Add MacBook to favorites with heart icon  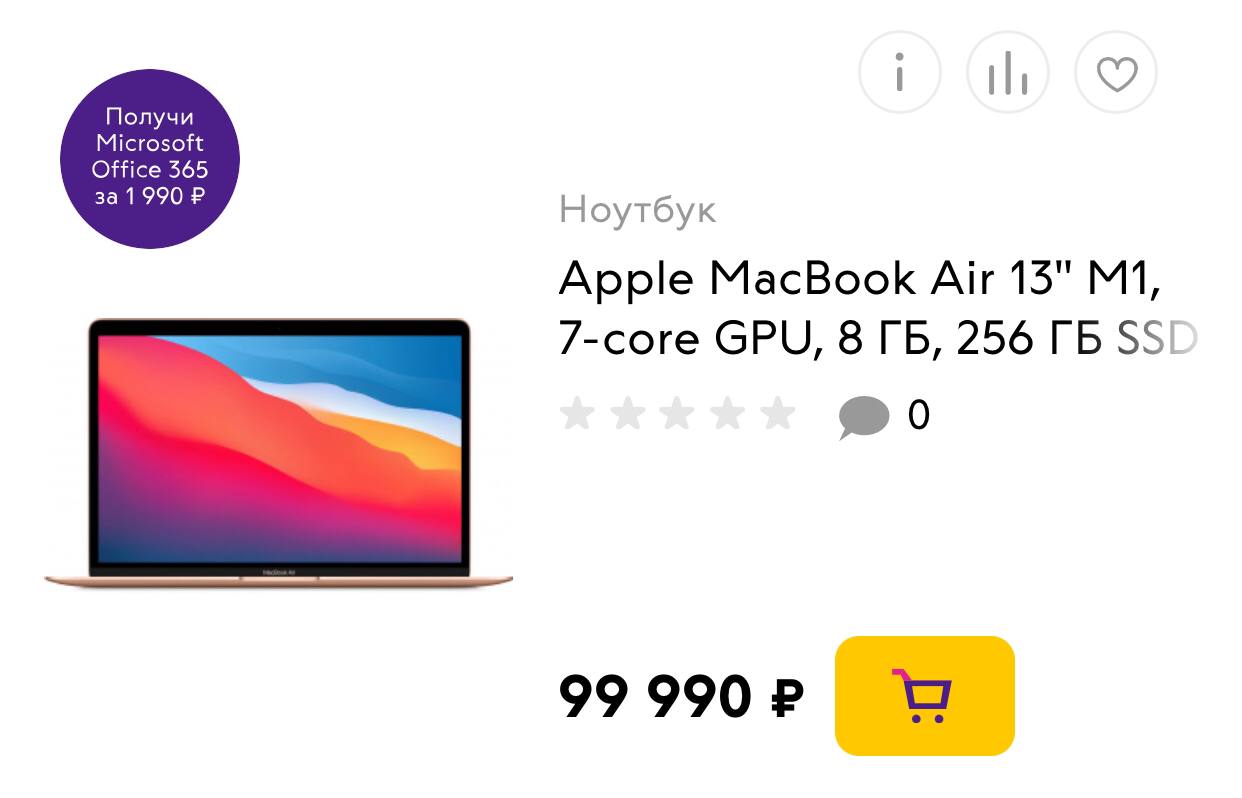pos(1116,72)
